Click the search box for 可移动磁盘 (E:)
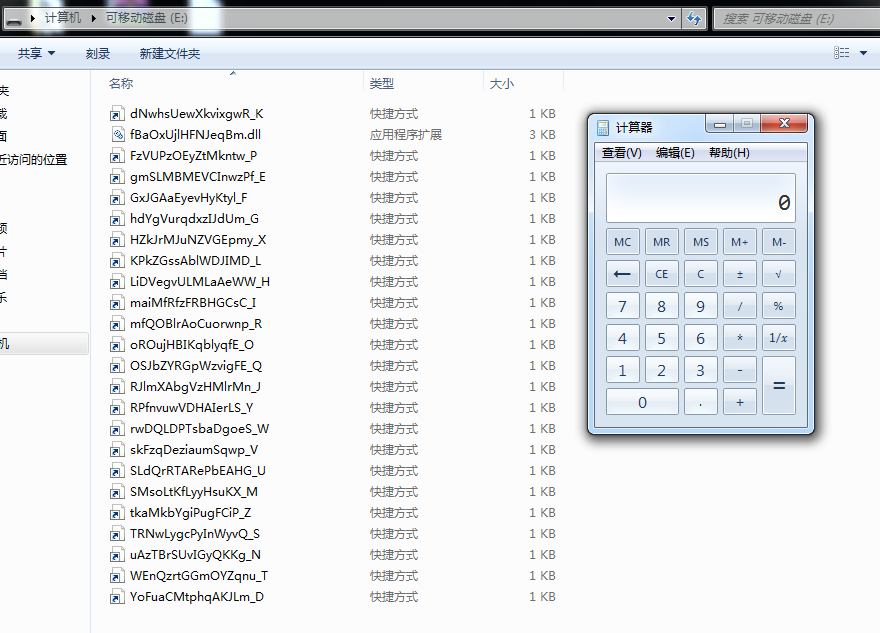 [x=797, y=19]
